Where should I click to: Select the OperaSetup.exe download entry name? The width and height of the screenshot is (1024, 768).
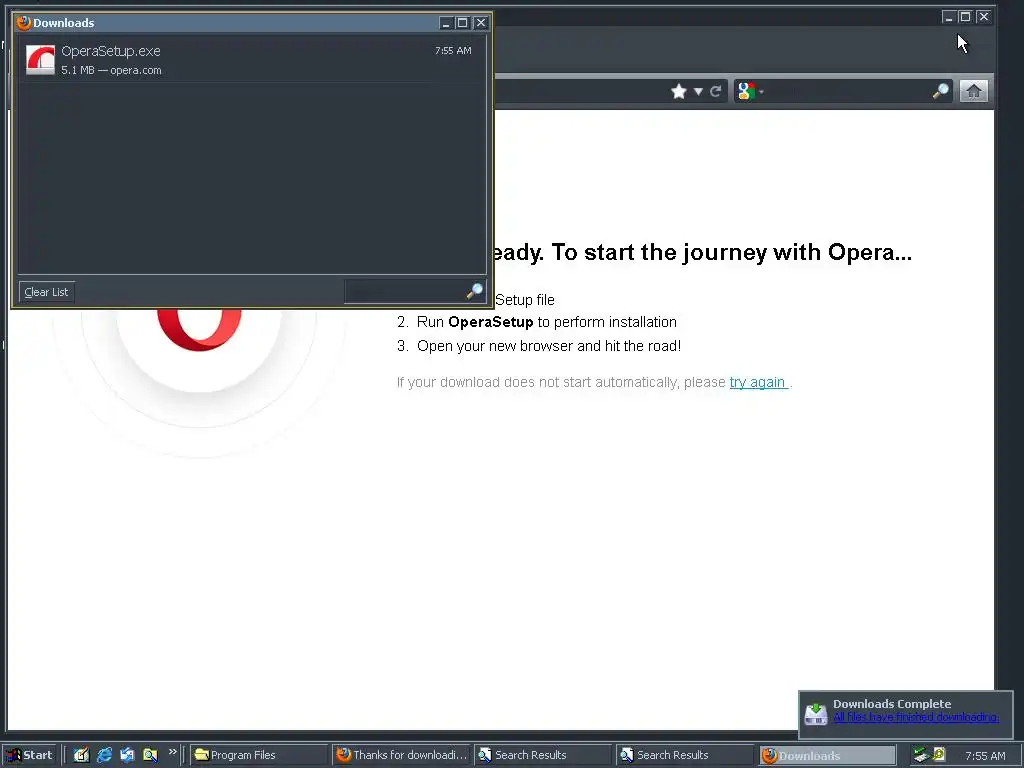pyautogui.click(x=111, y=51)
